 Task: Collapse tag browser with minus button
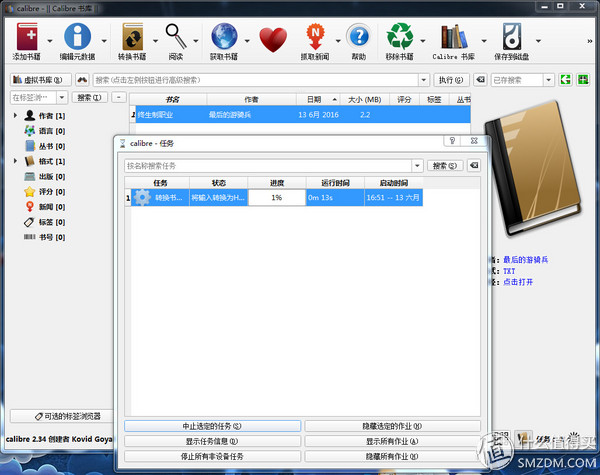[x=119, y=97]
